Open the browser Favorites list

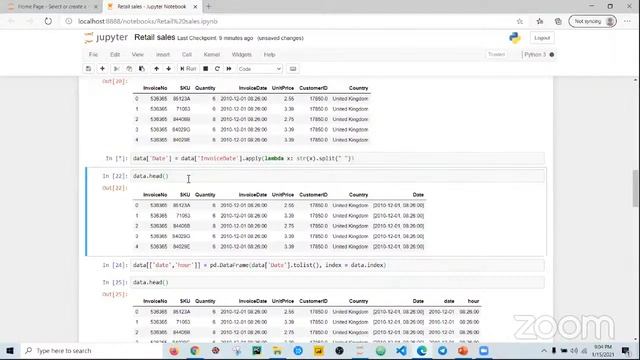(540, 21)
